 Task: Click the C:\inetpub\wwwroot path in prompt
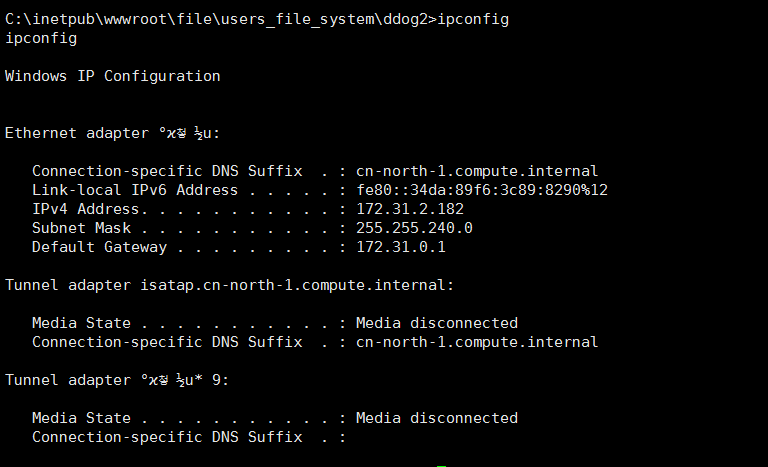[86, 20]
